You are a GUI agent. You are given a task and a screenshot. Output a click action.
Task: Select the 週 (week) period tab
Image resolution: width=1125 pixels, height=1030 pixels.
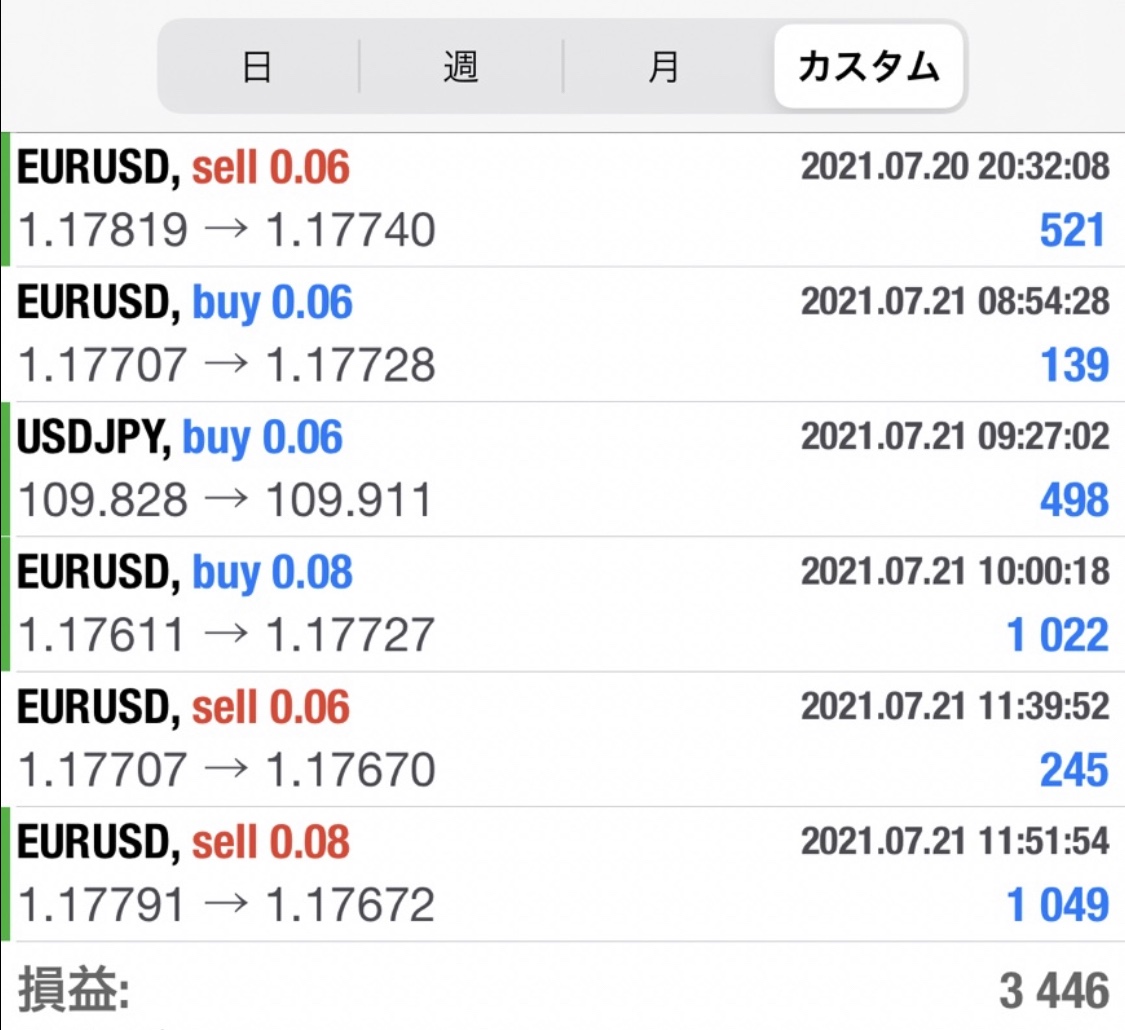pos(461,68)
